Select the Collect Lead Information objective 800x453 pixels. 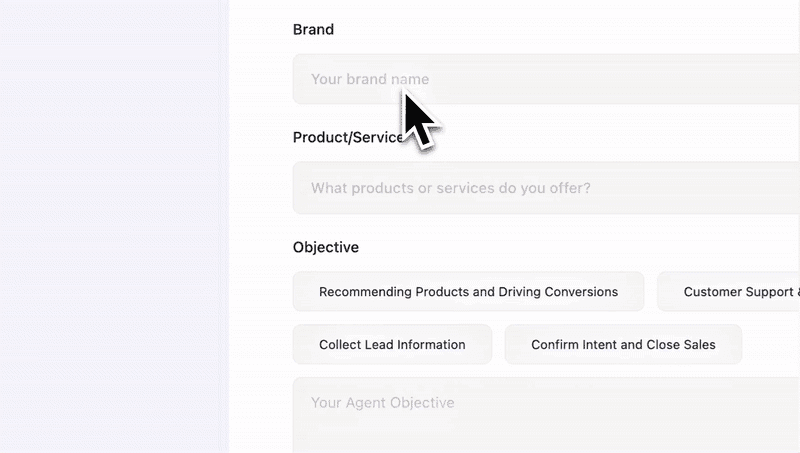392,344
